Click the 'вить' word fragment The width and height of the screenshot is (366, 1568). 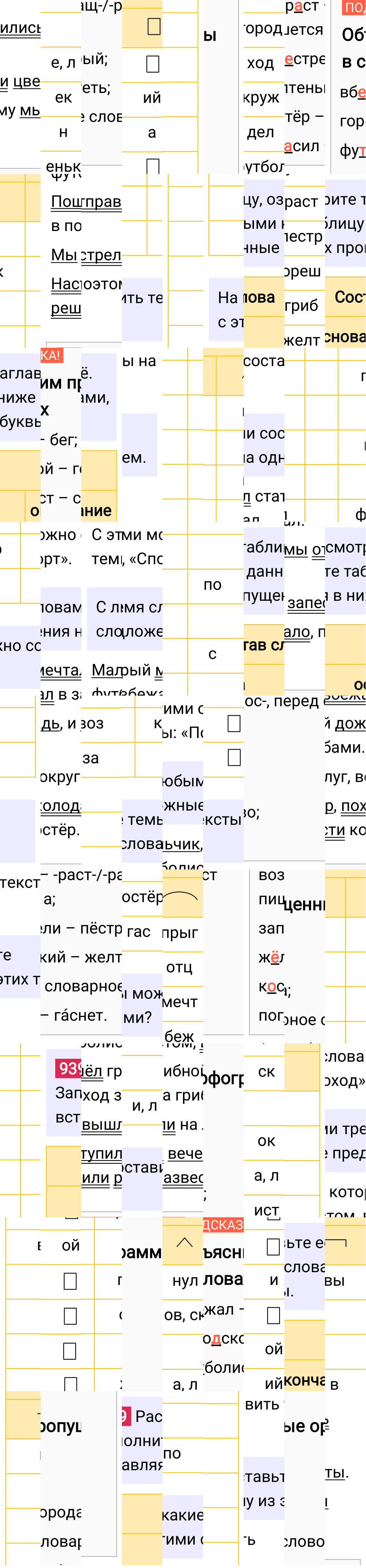pyautogui.click(x=262, y=1405)
